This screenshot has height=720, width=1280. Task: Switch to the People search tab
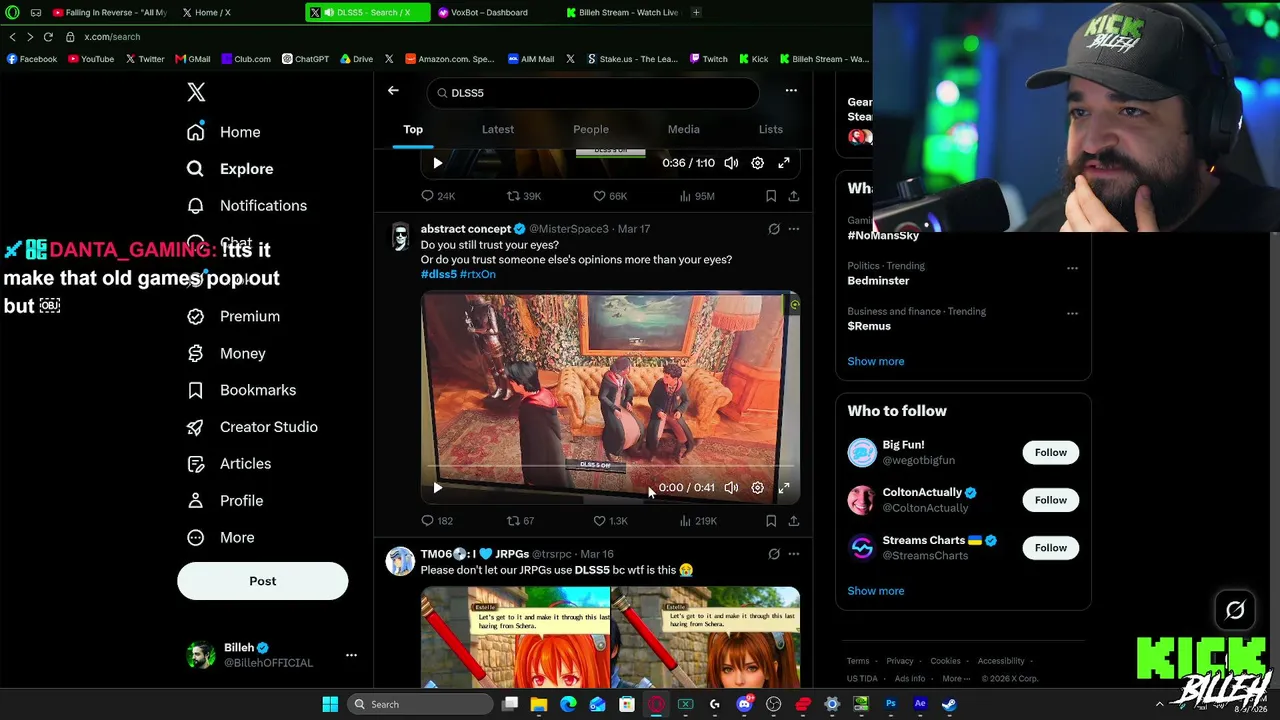click(591, 129)
